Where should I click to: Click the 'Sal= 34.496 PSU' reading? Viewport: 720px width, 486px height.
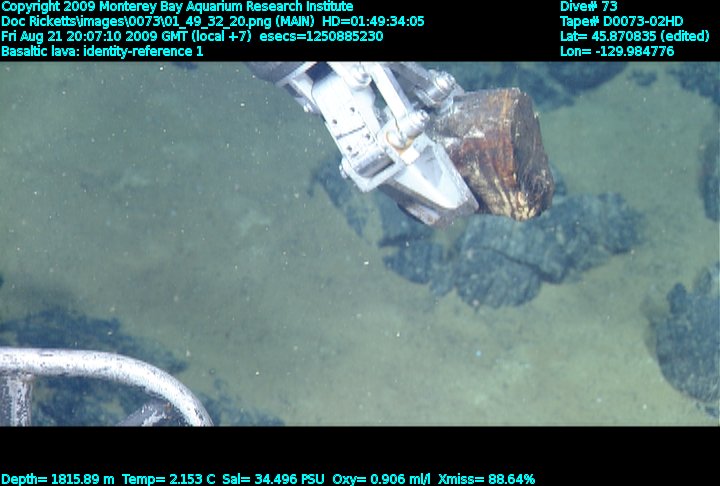[x=273, y=479]
